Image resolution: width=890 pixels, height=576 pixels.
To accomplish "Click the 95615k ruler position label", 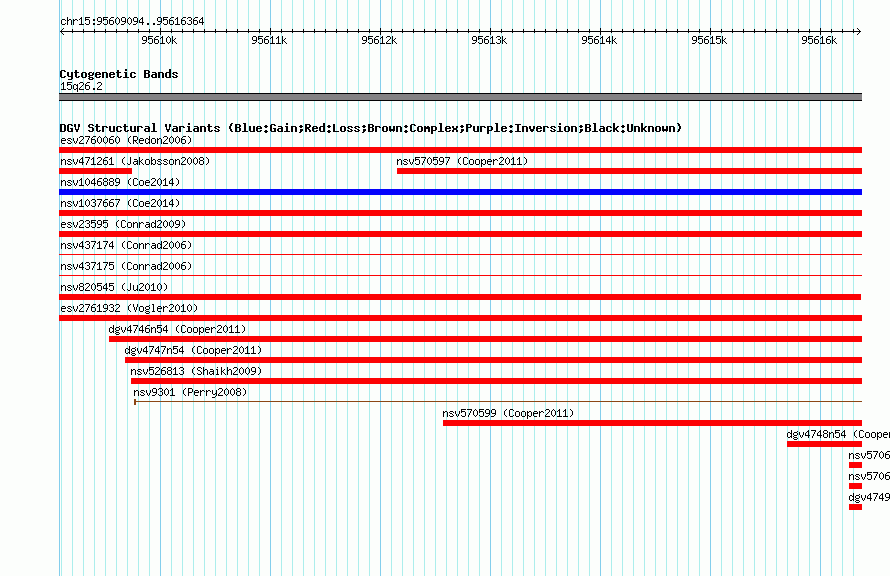I will click(709, 40).
